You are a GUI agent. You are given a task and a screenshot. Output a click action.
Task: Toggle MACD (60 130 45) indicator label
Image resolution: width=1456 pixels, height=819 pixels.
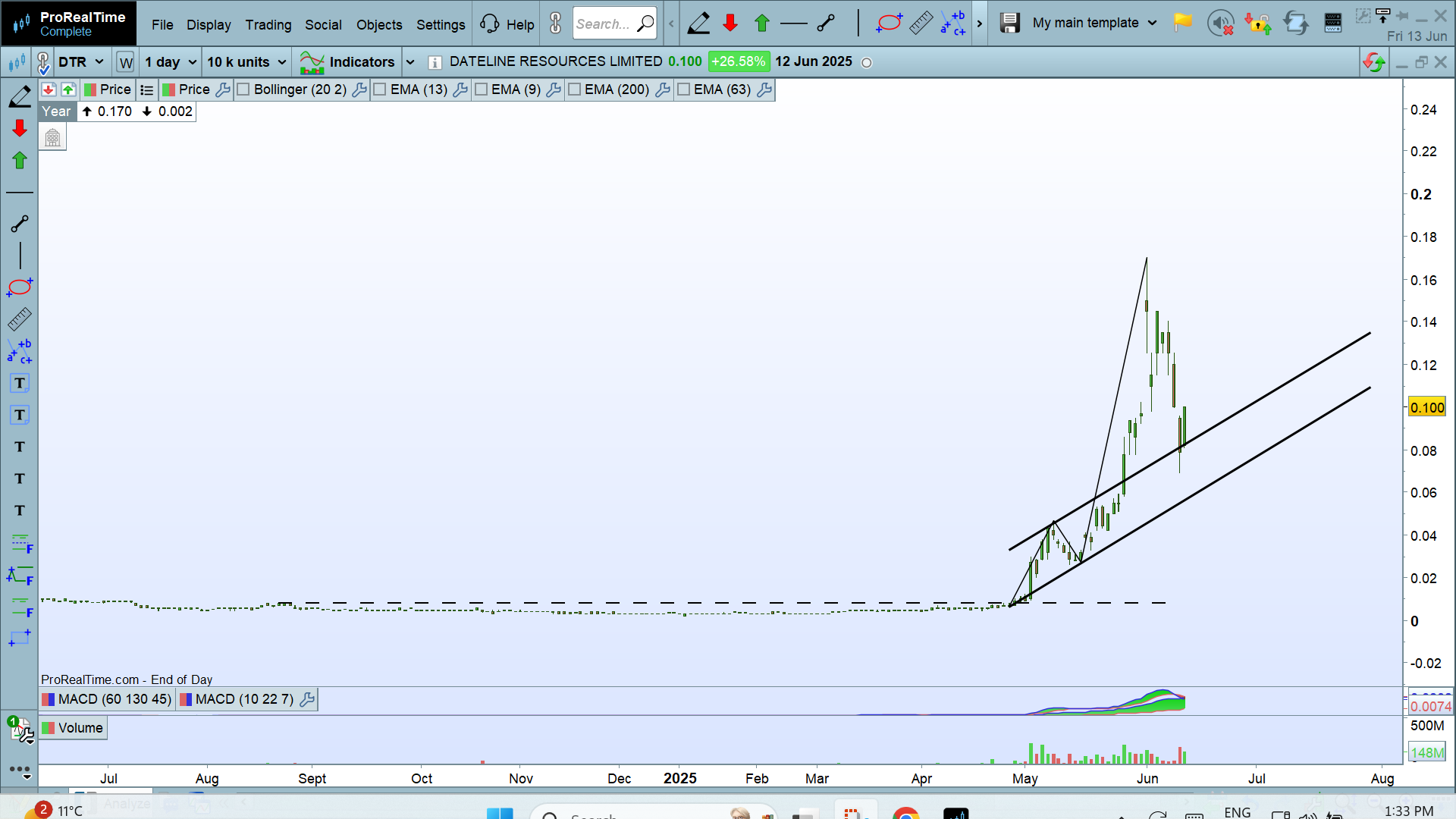(x=107, y=699)
